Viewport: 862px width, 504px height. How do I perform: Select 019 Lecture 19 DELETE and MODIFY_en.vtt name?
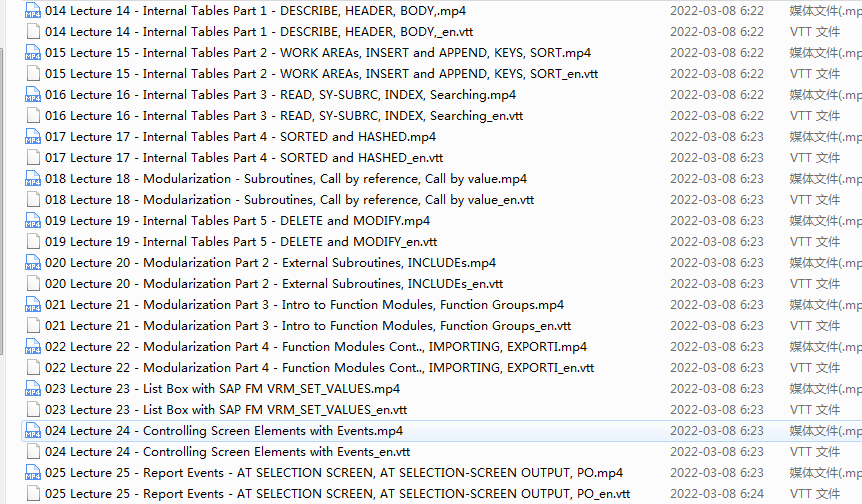coord(241,241)
